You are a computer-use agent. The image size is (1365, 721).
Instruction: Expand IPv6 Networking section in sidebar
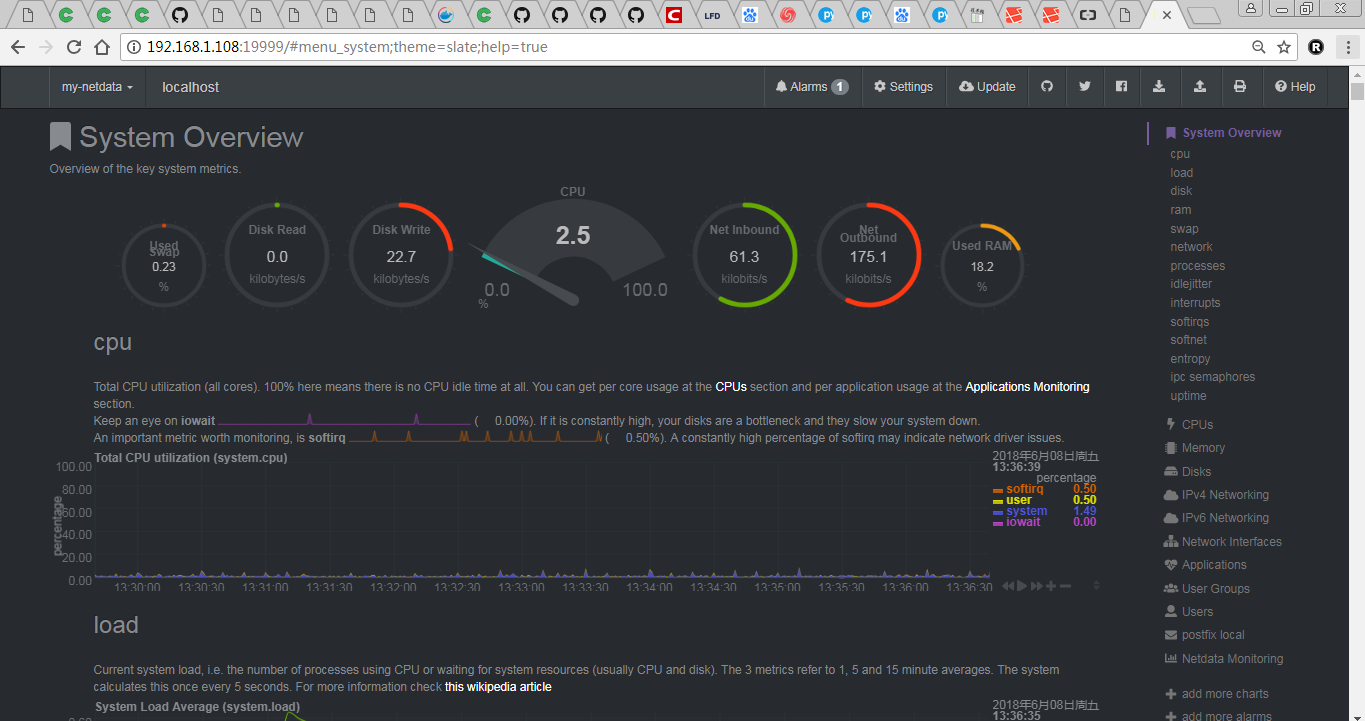tap(1225, 518)
